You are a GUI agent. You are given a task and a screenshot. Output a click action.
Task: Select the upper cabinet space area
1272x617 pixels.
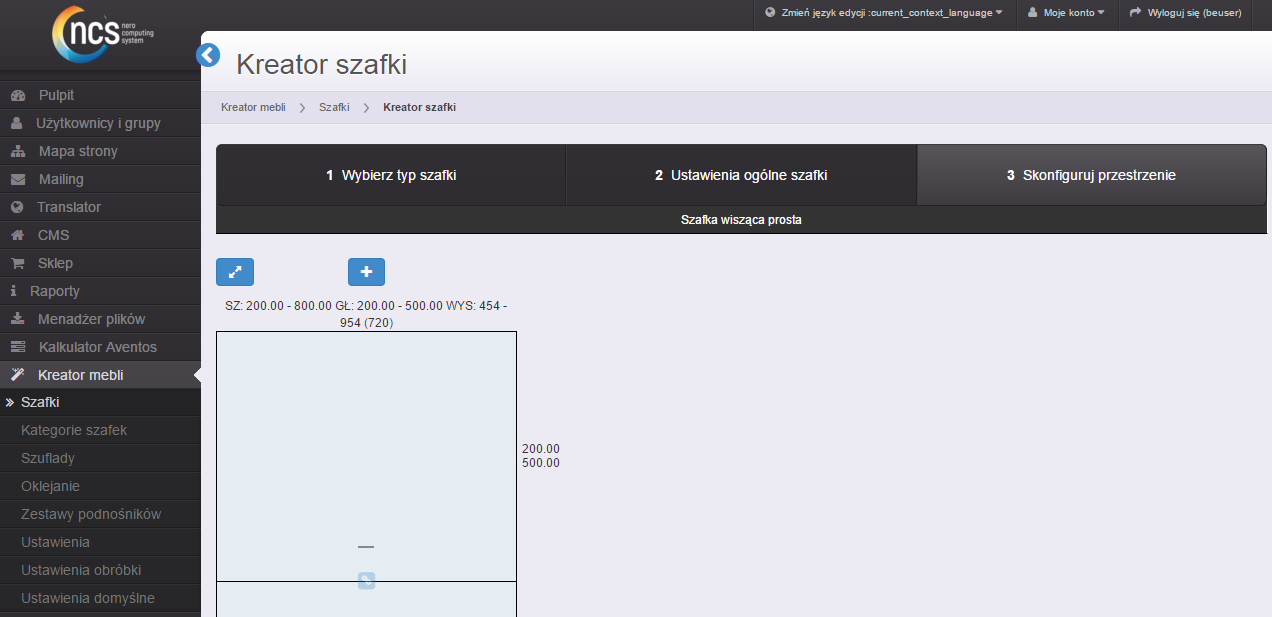tap(366, 440)
